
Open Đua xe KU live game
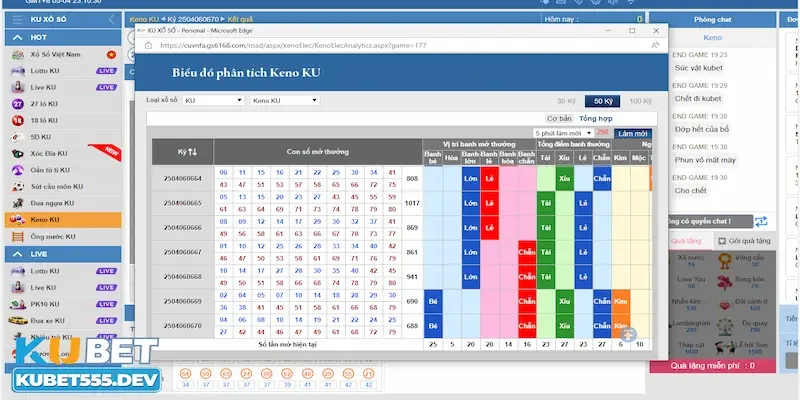click(63, 320)
